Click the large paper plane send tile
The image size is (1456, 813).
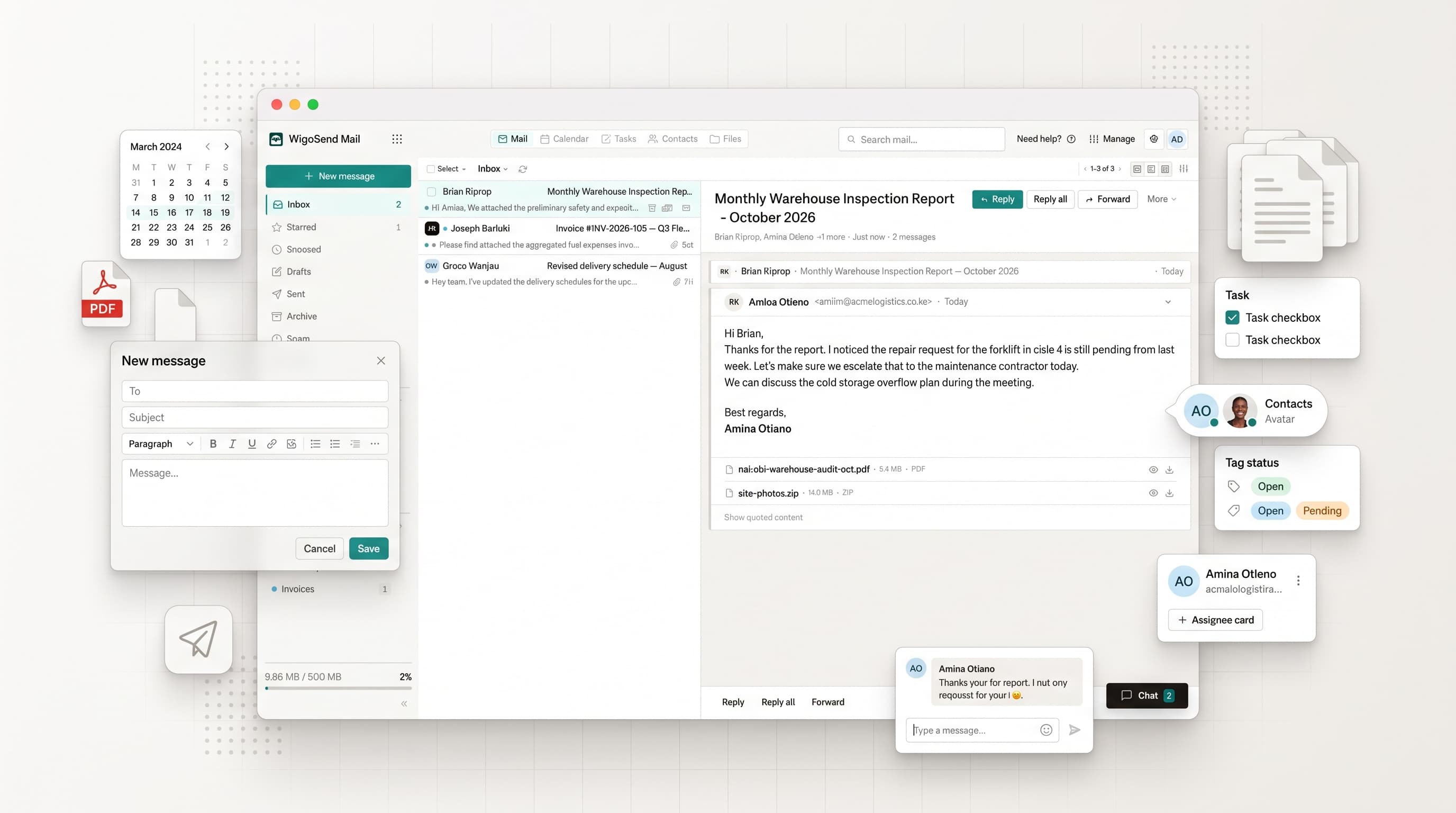pos(198,639)
